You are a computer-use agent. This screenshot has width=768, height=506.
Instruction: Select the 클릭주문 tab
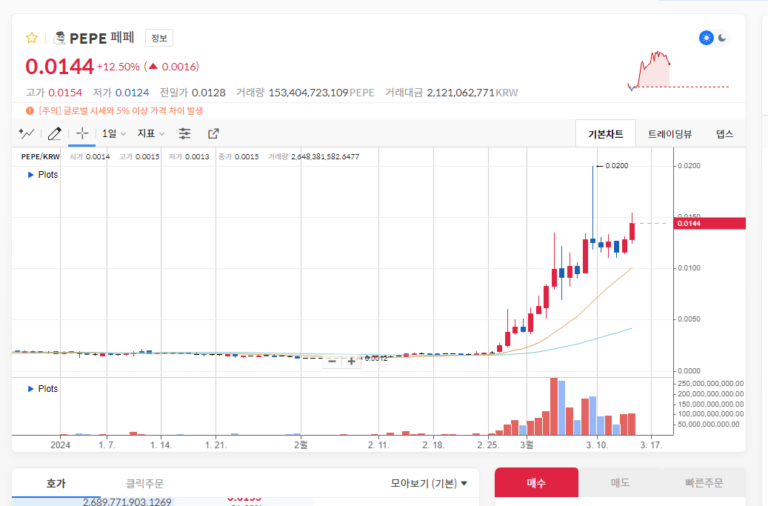(x=144, y=483)
